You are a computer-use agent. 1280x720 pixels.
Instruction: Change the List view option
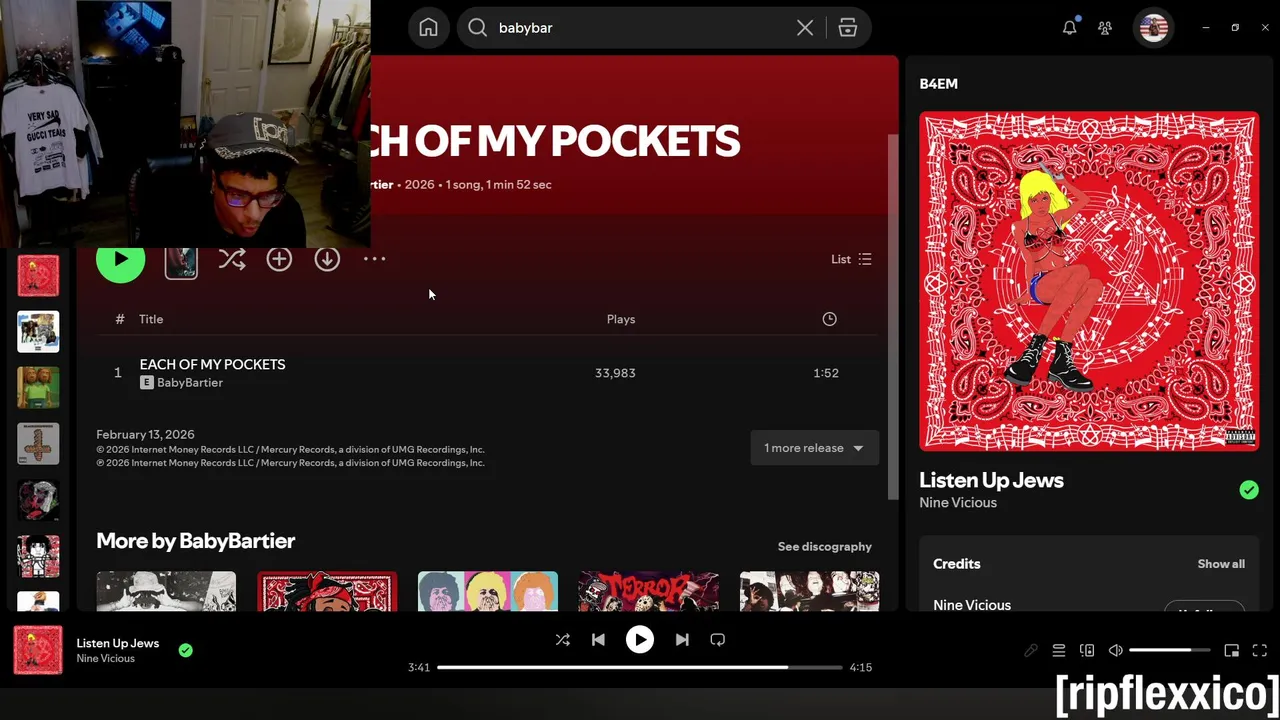click(851, 259)
